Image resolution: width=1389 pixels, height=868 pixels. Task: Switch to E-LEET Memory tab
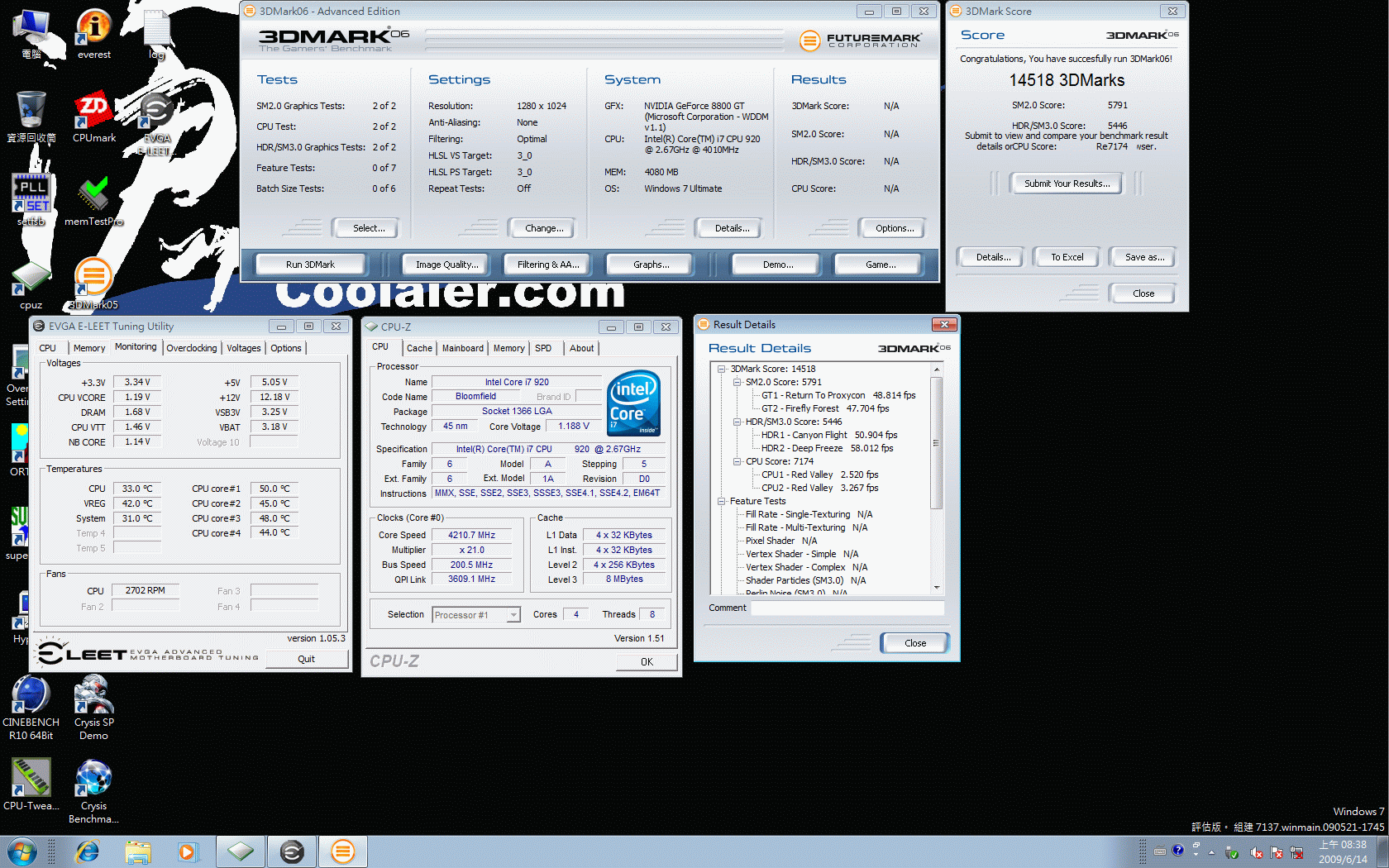[89, 348]
